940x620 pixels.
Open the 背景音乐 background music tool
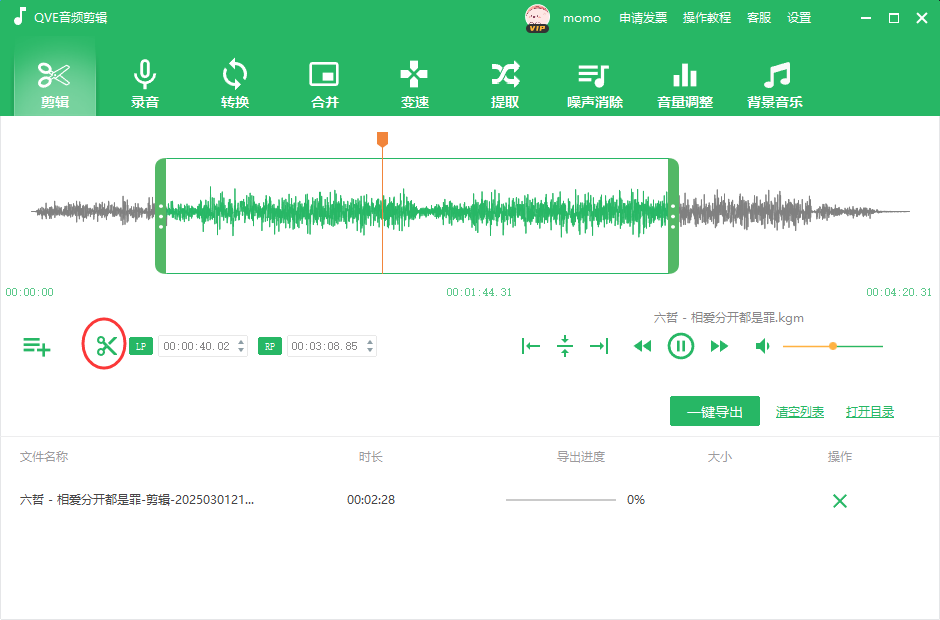click(x=775, y=85)
